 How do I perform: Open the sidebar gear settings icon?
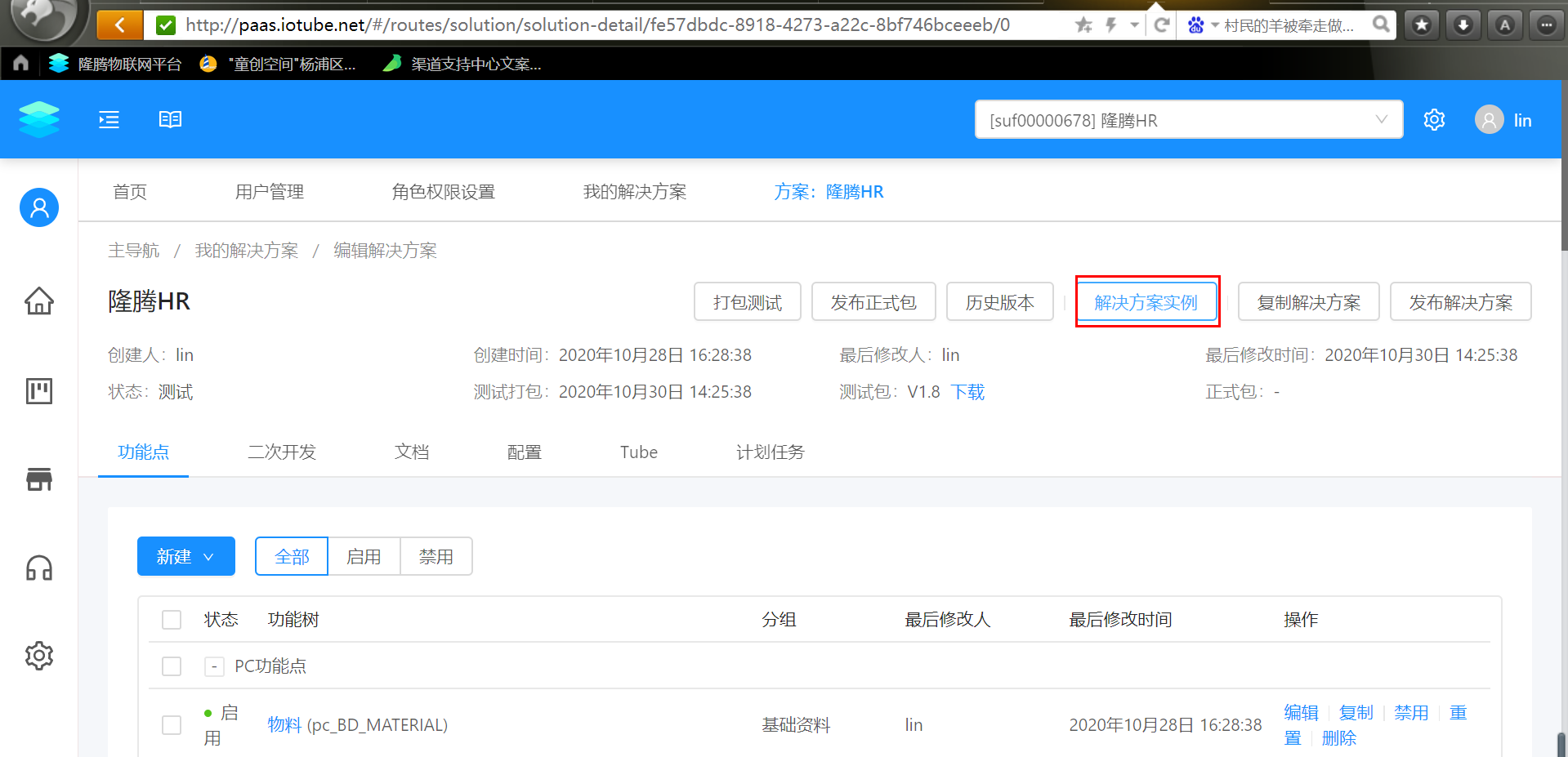point(39,656)
